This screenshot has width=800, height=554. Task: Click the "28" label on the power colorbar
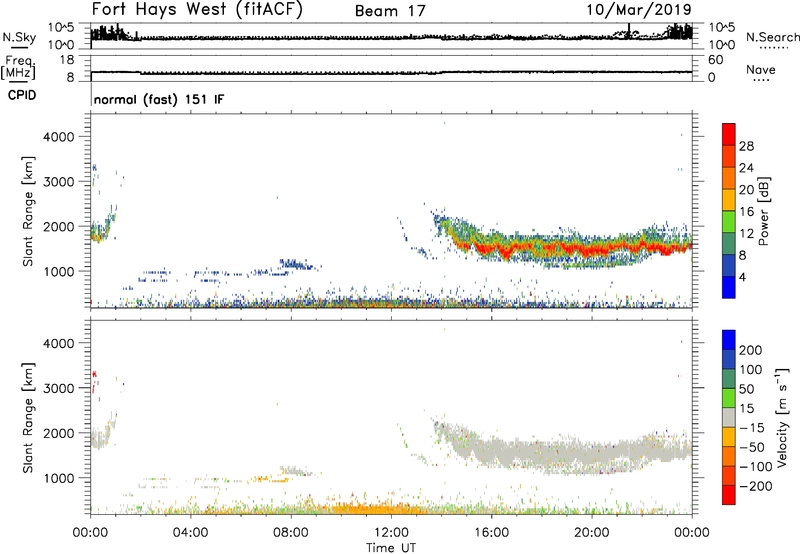click(x=746, y=146)
